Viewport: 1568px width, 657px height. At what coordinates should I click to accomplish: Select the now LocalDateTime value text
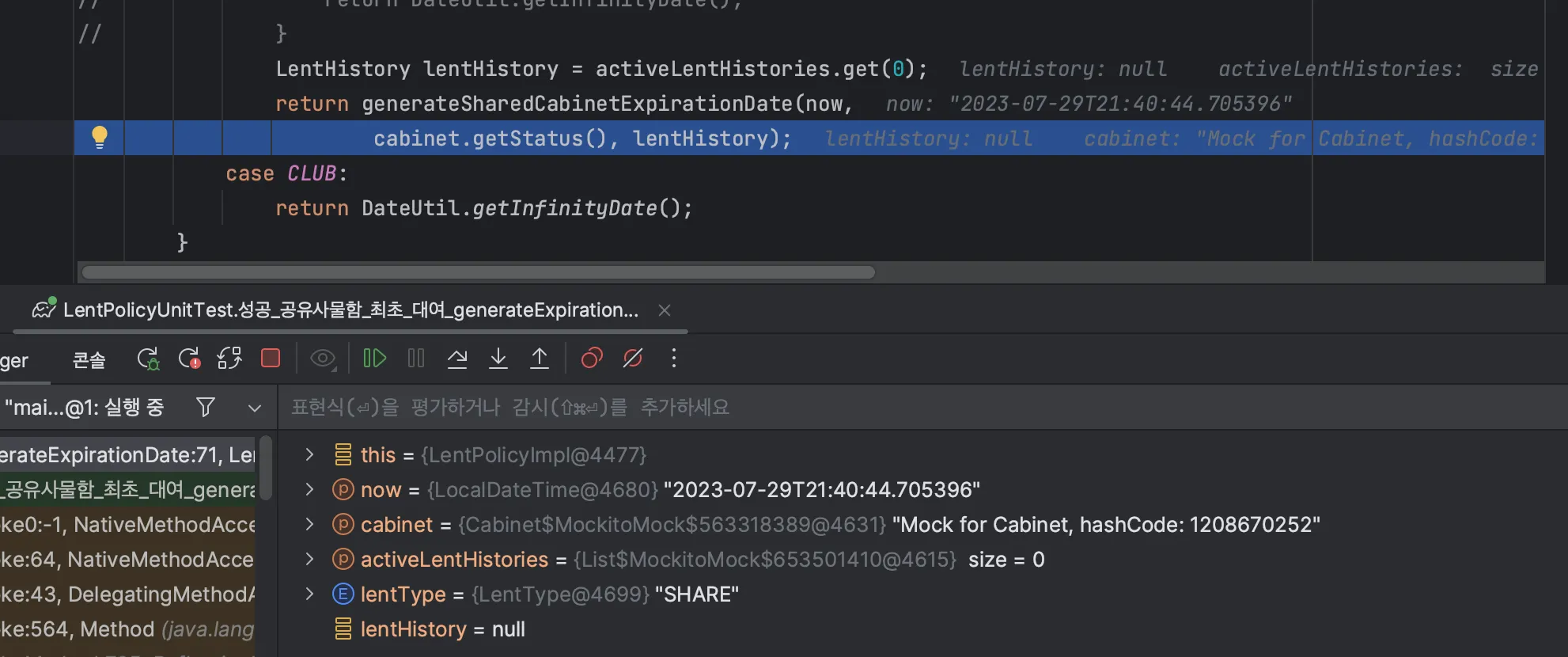point(822,490)
